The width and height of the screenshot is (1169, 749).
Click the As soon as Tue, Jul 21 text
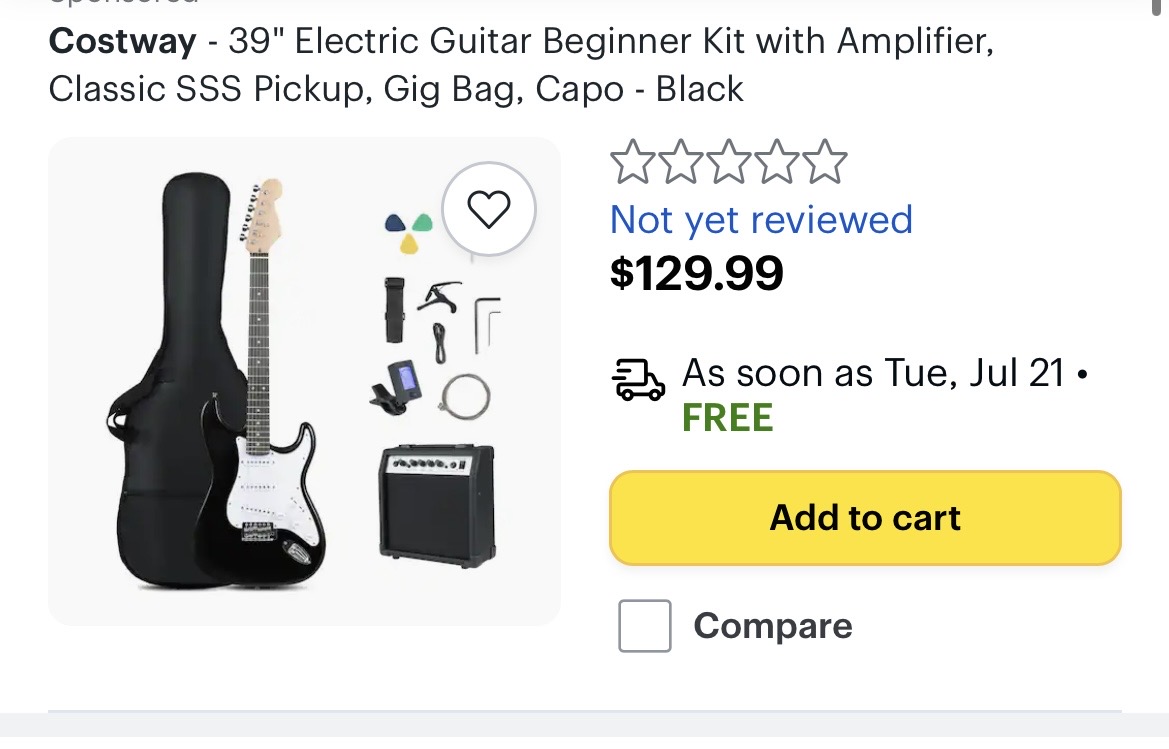tap(873, 373)
